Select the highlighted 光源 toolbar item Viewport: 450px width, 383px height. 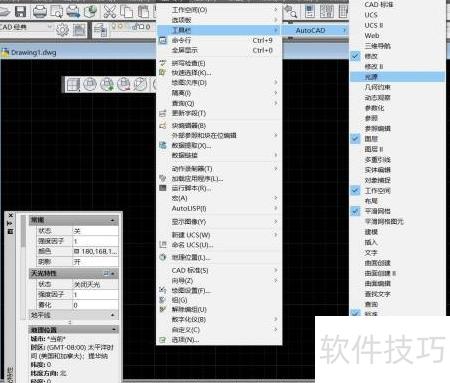398,77
